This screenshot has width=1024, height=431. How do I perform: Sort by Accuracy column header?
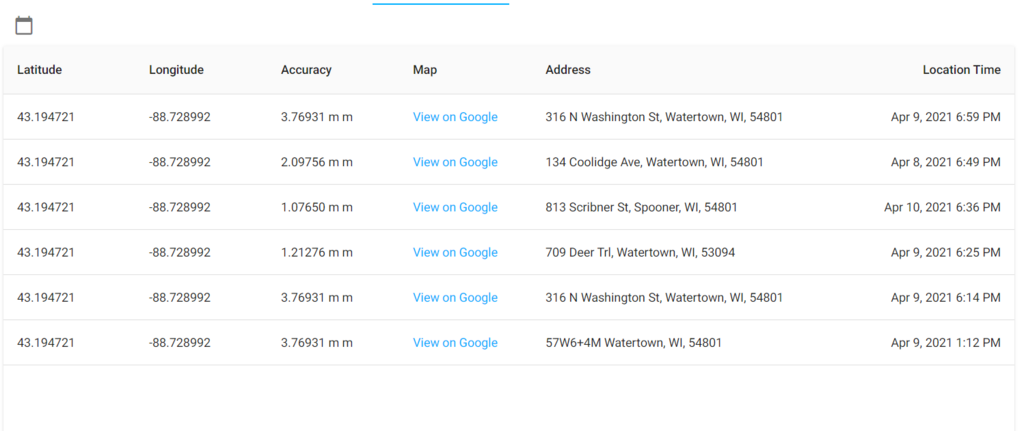coord(306,70)
